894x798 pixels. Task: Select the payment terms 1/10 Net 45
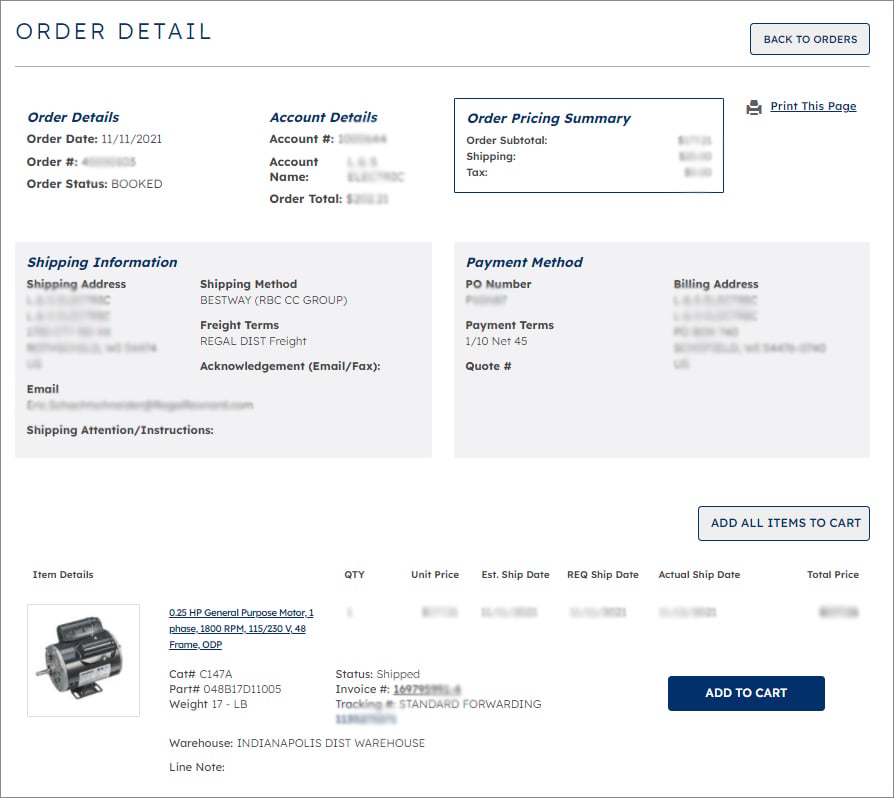click(x=497, y=341)
